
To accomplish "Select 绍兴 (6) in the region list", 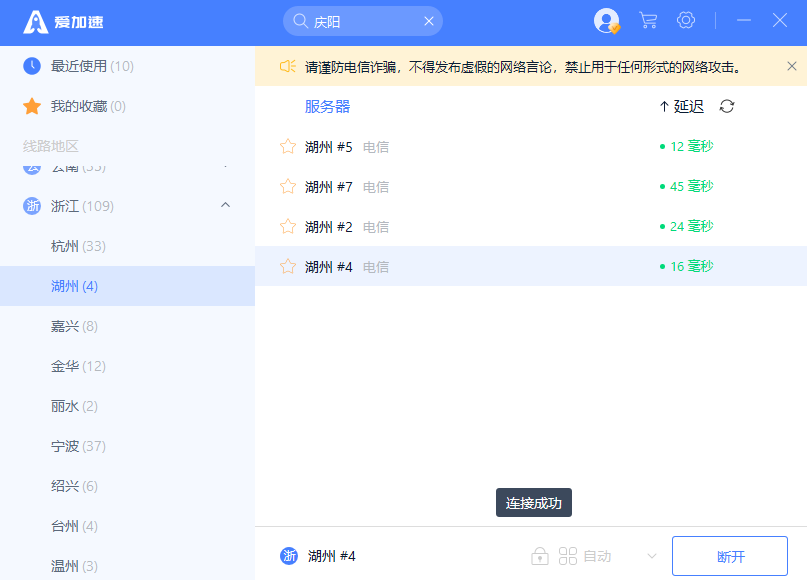I will click(127, 486).
